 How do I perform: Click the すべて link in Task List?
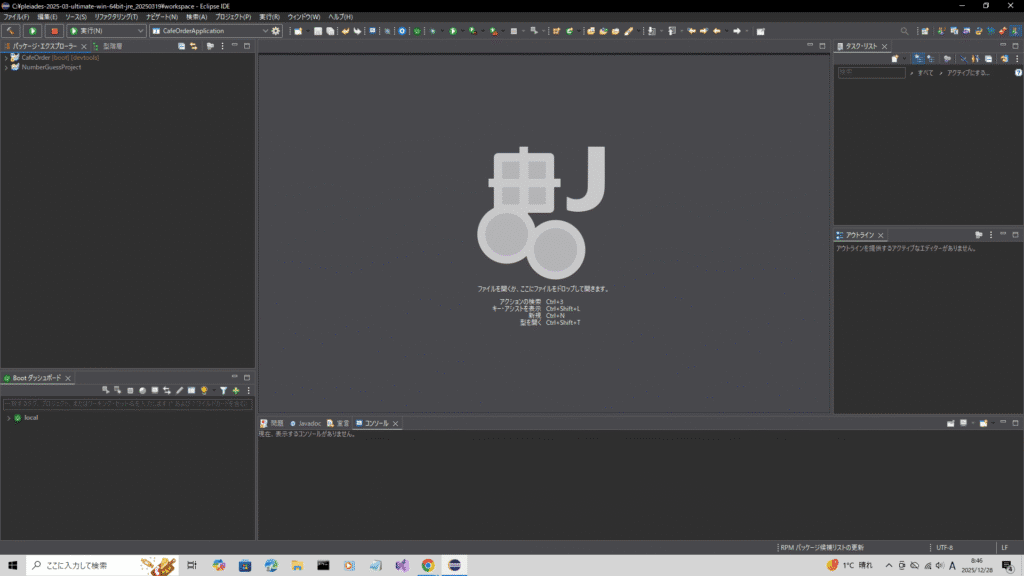click(x=925, y=73)
